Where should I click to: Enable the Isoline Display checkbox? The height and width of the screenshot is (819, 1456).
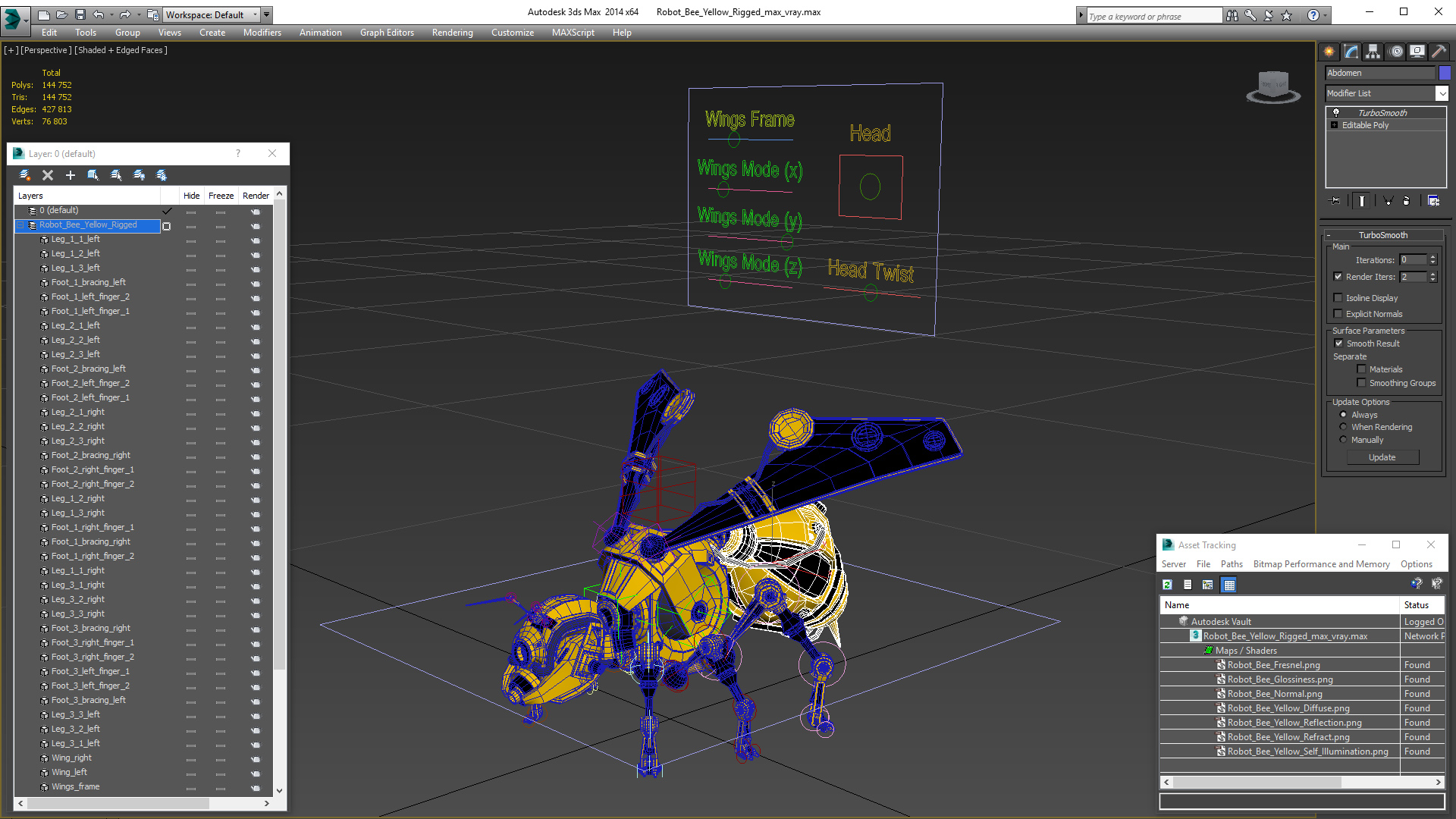pos(1338,298)
